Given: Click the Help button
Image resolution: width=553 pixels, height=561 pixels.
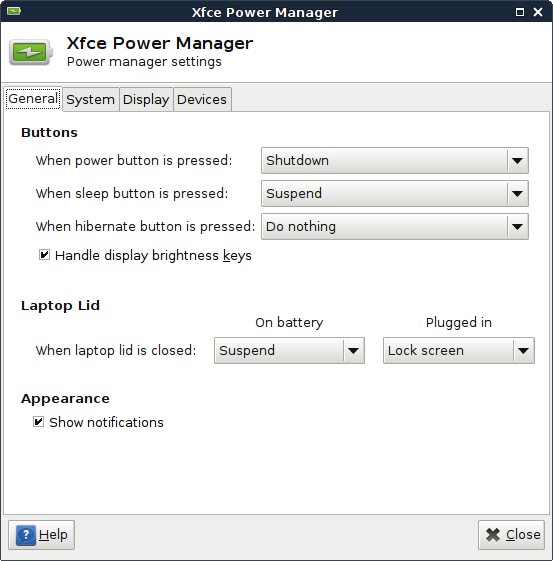Looking at the screenshot, I should 41,535.
